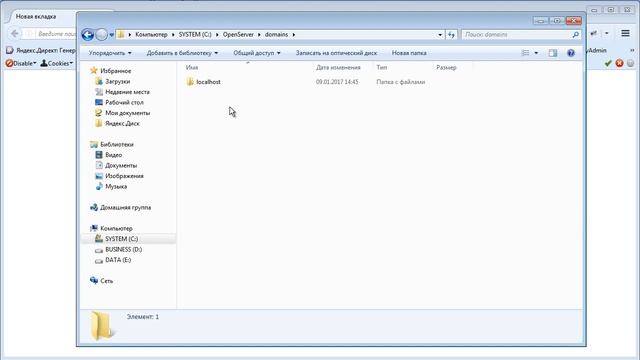Click the folder icon in the address bar
This screenshot has height=360, width=640.
pos(121,34)
